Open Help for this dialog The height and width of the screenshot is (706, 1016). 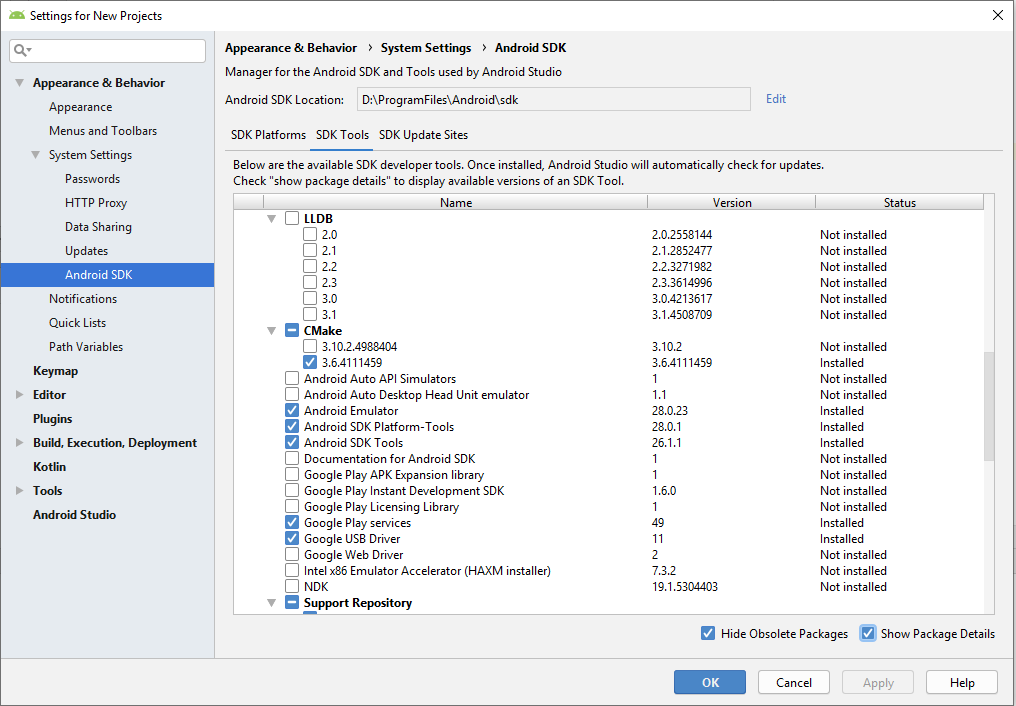(x=962, y=682)
